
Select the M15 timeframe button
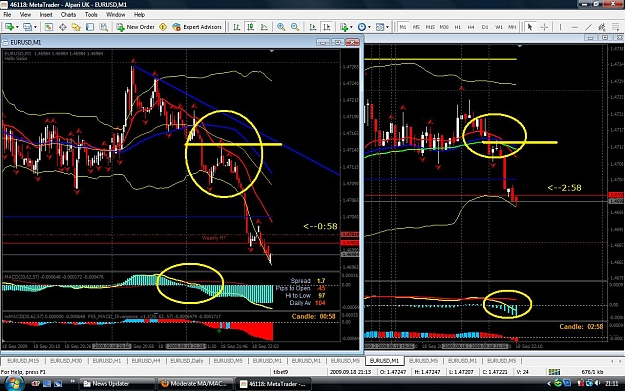[430, 27]
